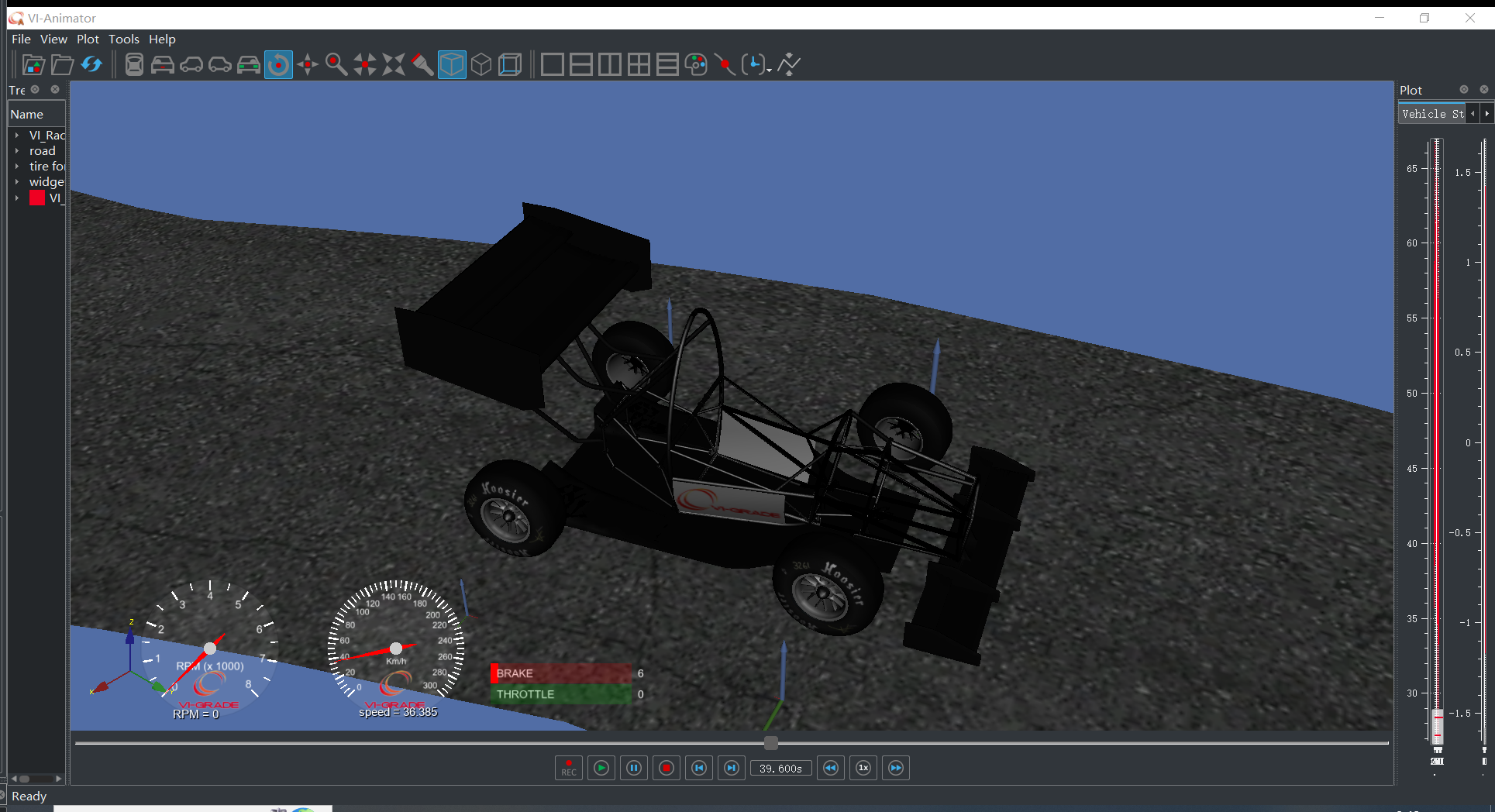Open the View menu
1495x812 pixels.
pyautogui.click(x=53, y=39)
